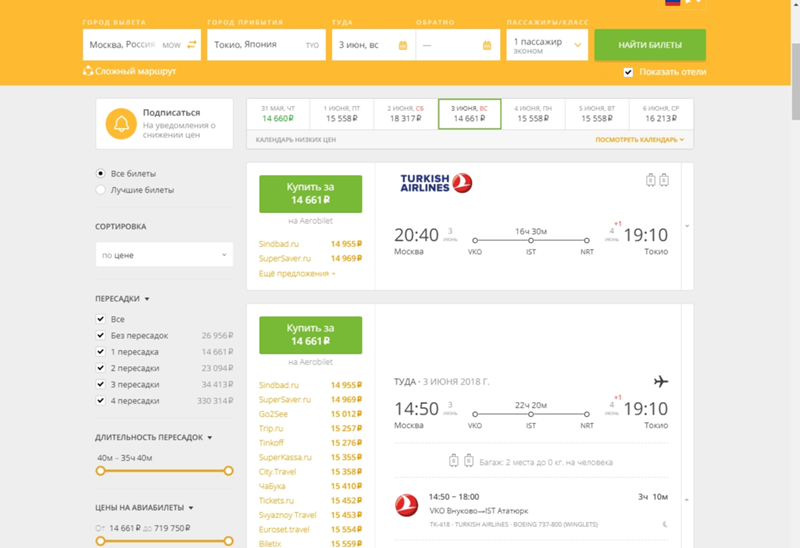Image resolution: width=800 pixels, height=548 pixels.
Task: Click the complex route icon
Action: [88, 71]
